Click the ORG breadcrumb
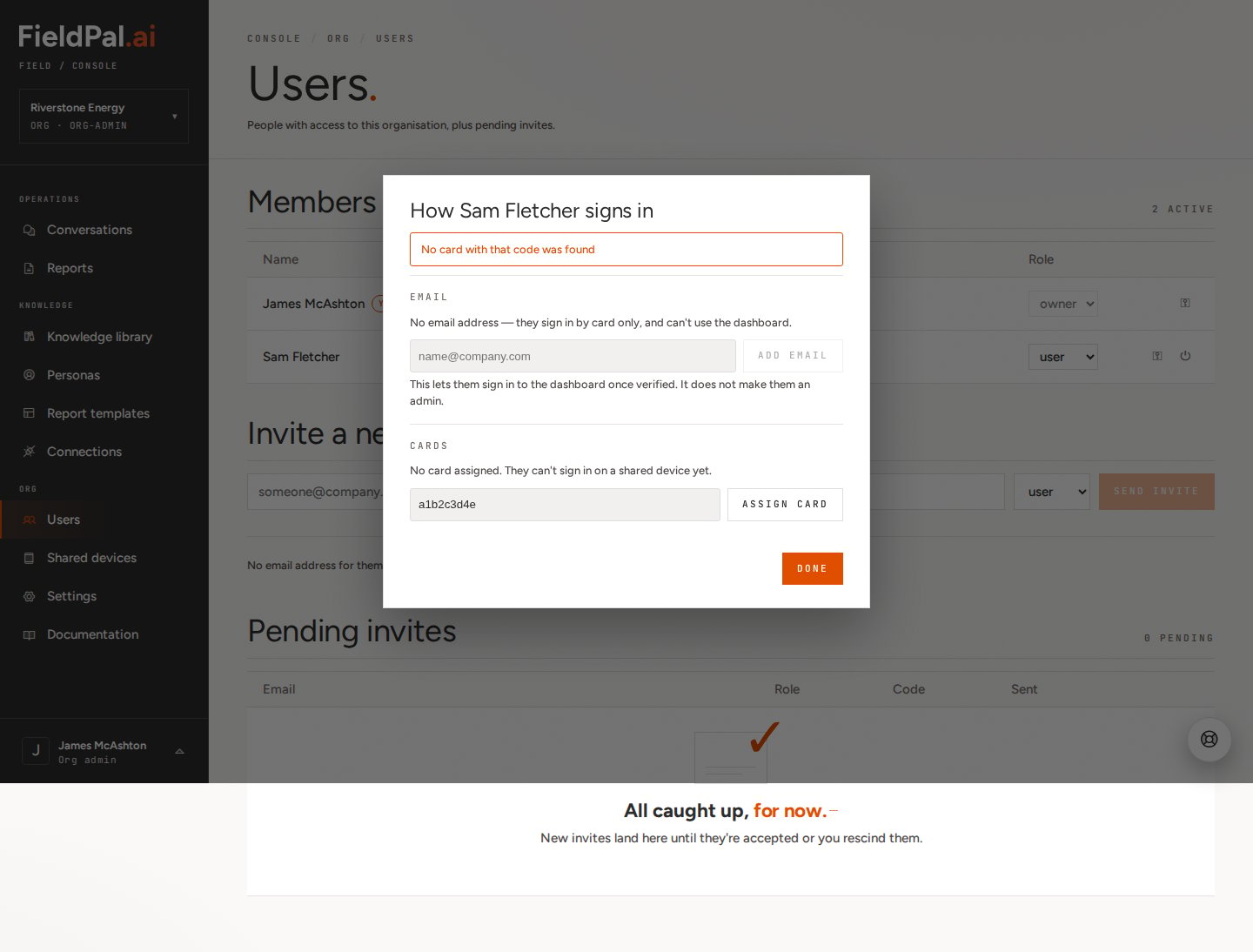The width and height of the screenshot is (1253, 952). [338, 38]
